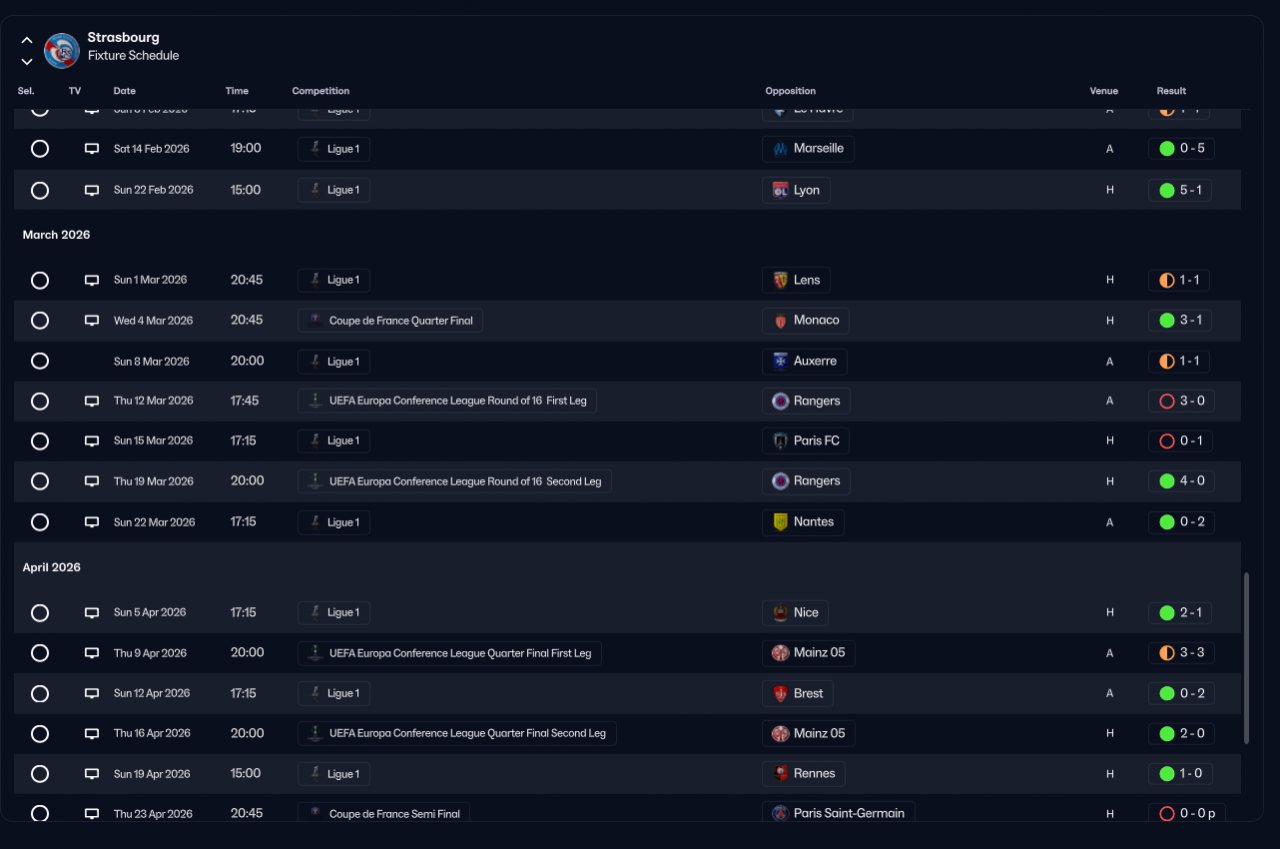This screenshot has width=1280, height=849.
Task: Click the Lyon club crest icon
Action: coord(781,190)
